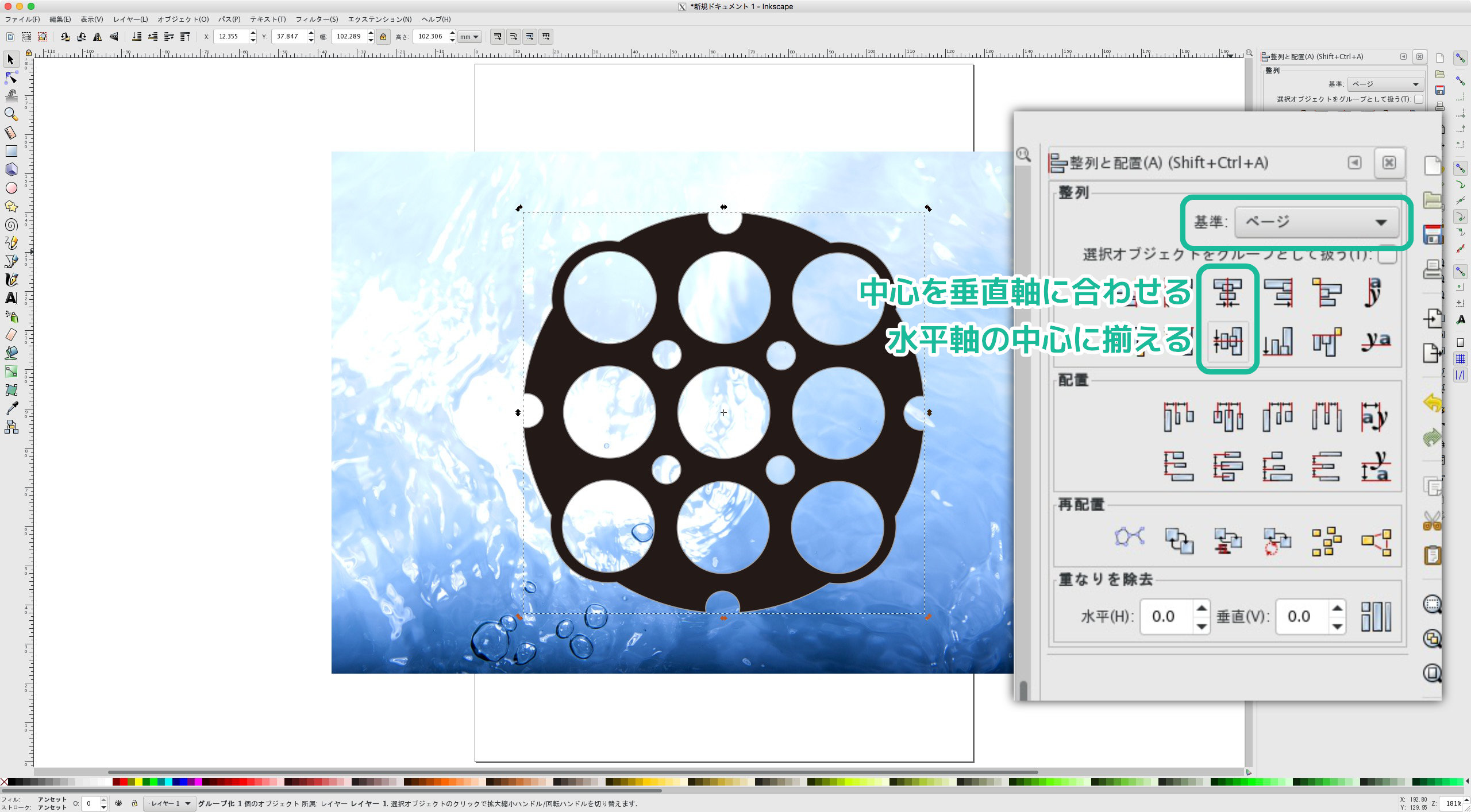Select the Ellipse circle tool
1471x812 pixels.
tap(11, 188)
